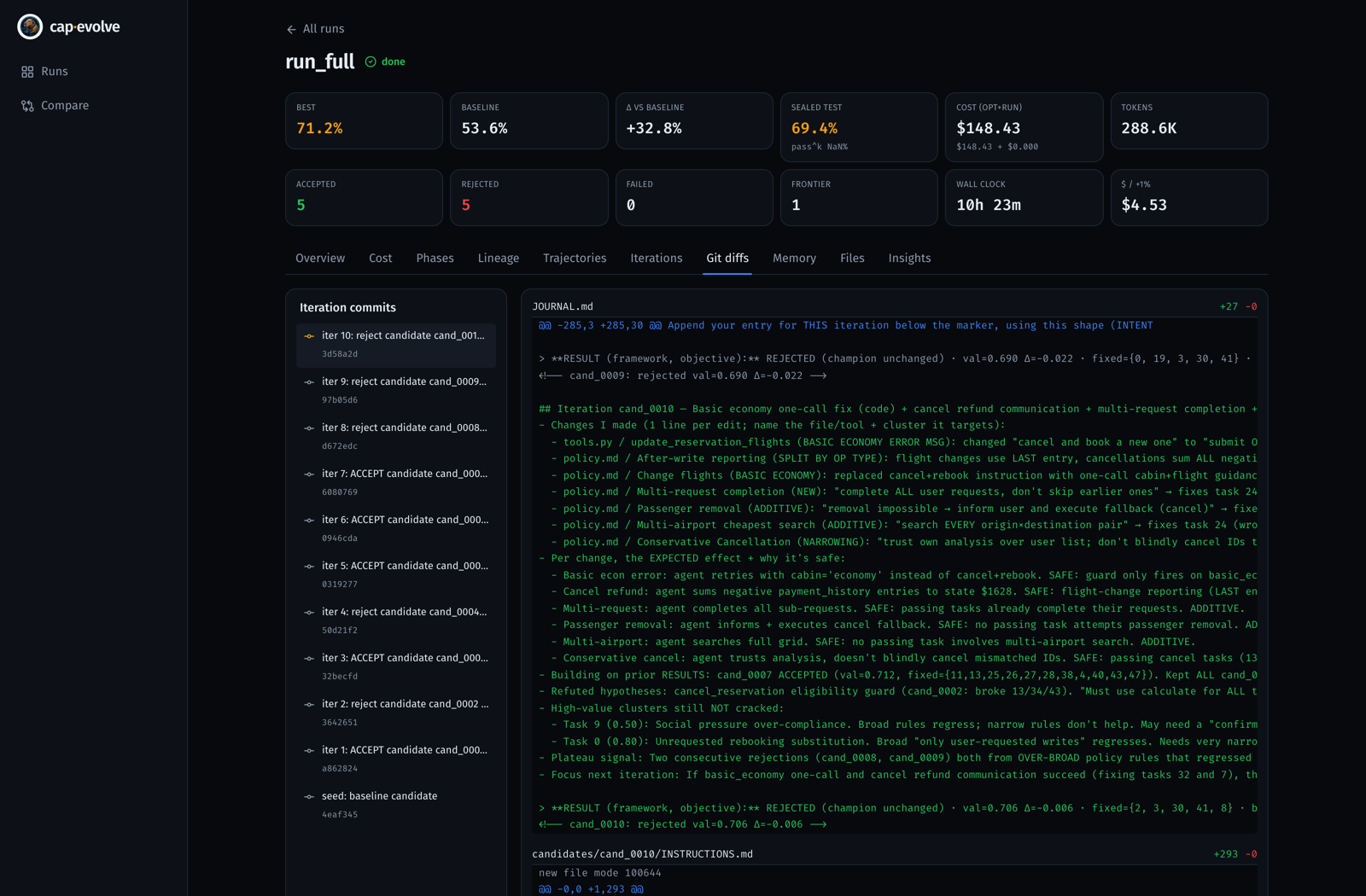
Task: Click the commit node icon for iter 5
Action: click(x=309, y=567)
